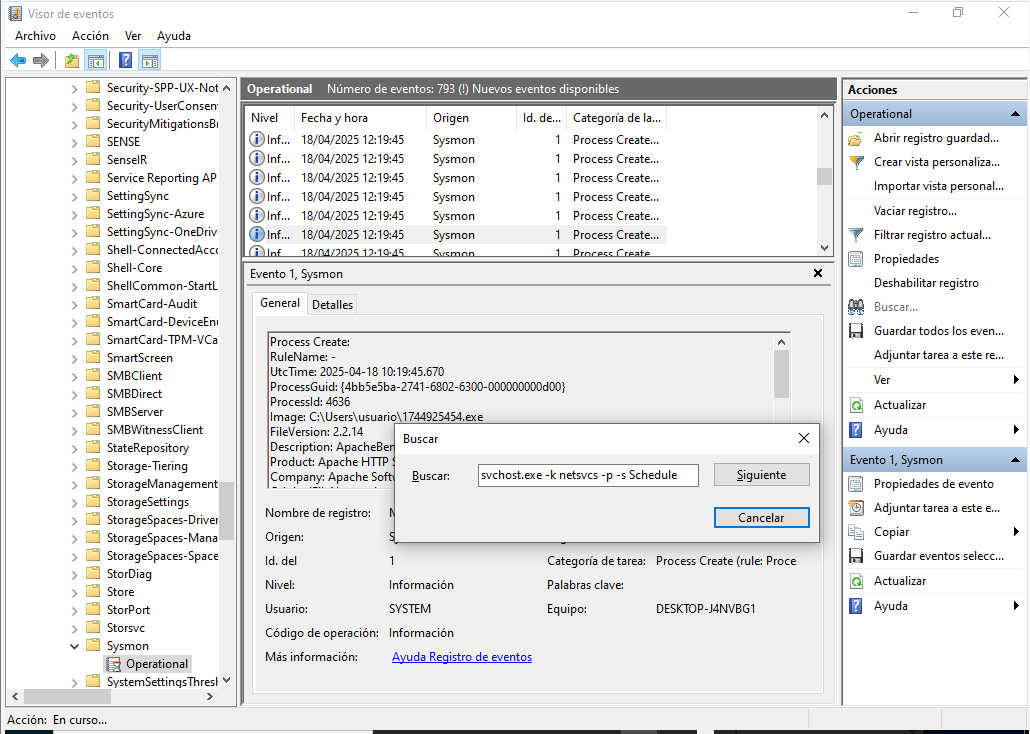This screenshot has width=1030, height=734.
Task: Click Crear vista personalizada funnel icon
Action: pos(855,162)
